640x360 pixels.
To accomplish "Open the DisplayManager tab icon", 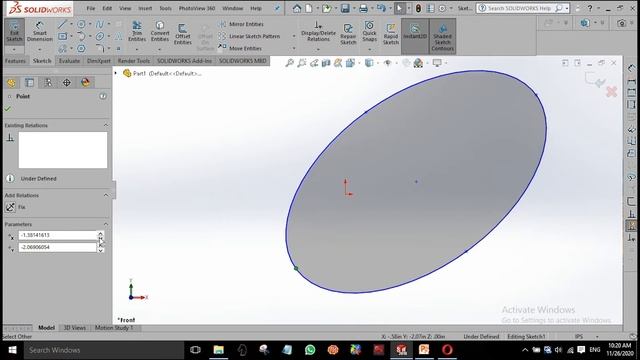I will tap(85, 82).
